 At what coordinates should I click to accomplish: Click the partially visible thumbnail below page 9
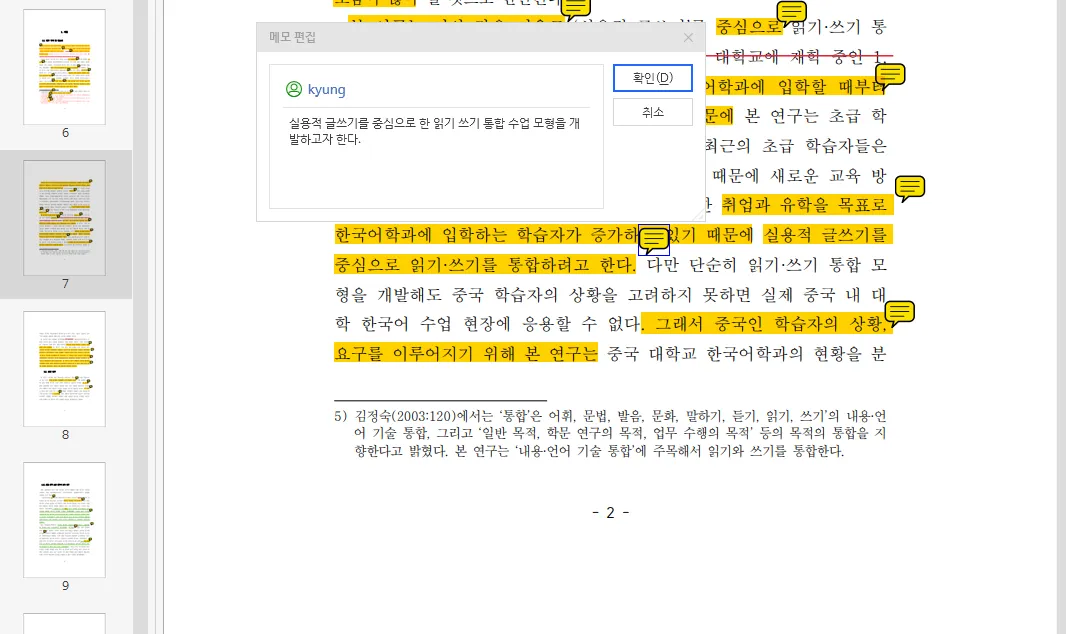[64, 625]
